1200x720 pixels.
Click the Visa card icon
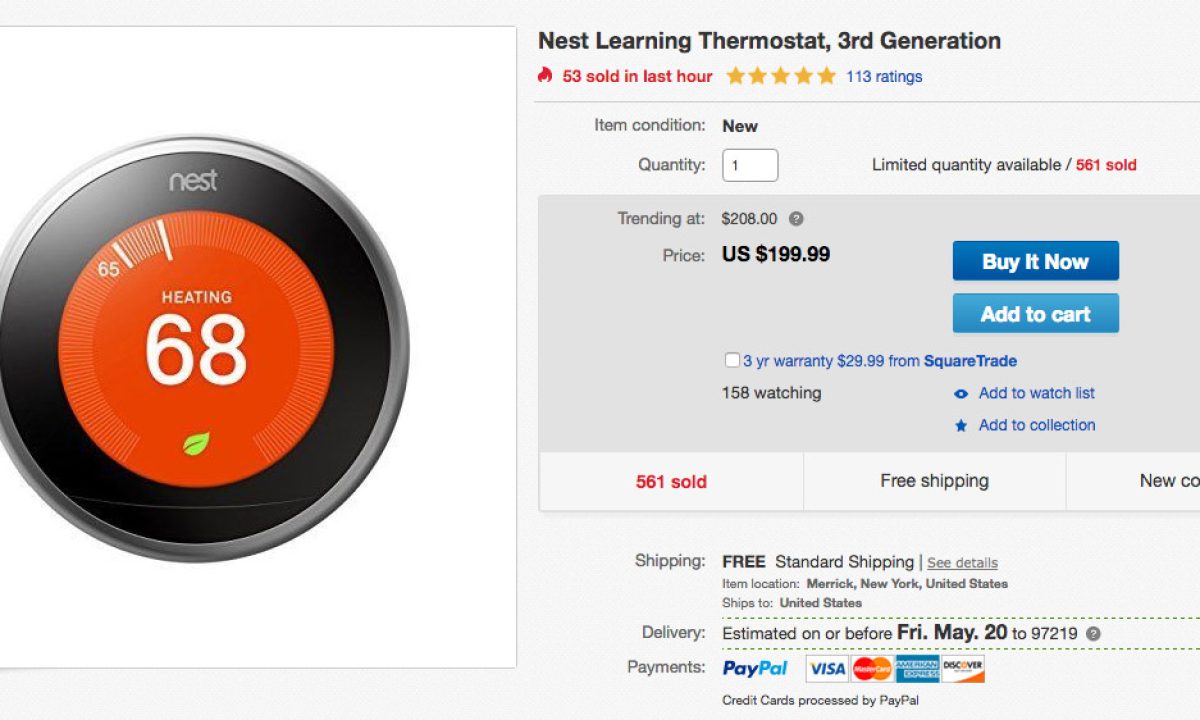pos(827,668)
